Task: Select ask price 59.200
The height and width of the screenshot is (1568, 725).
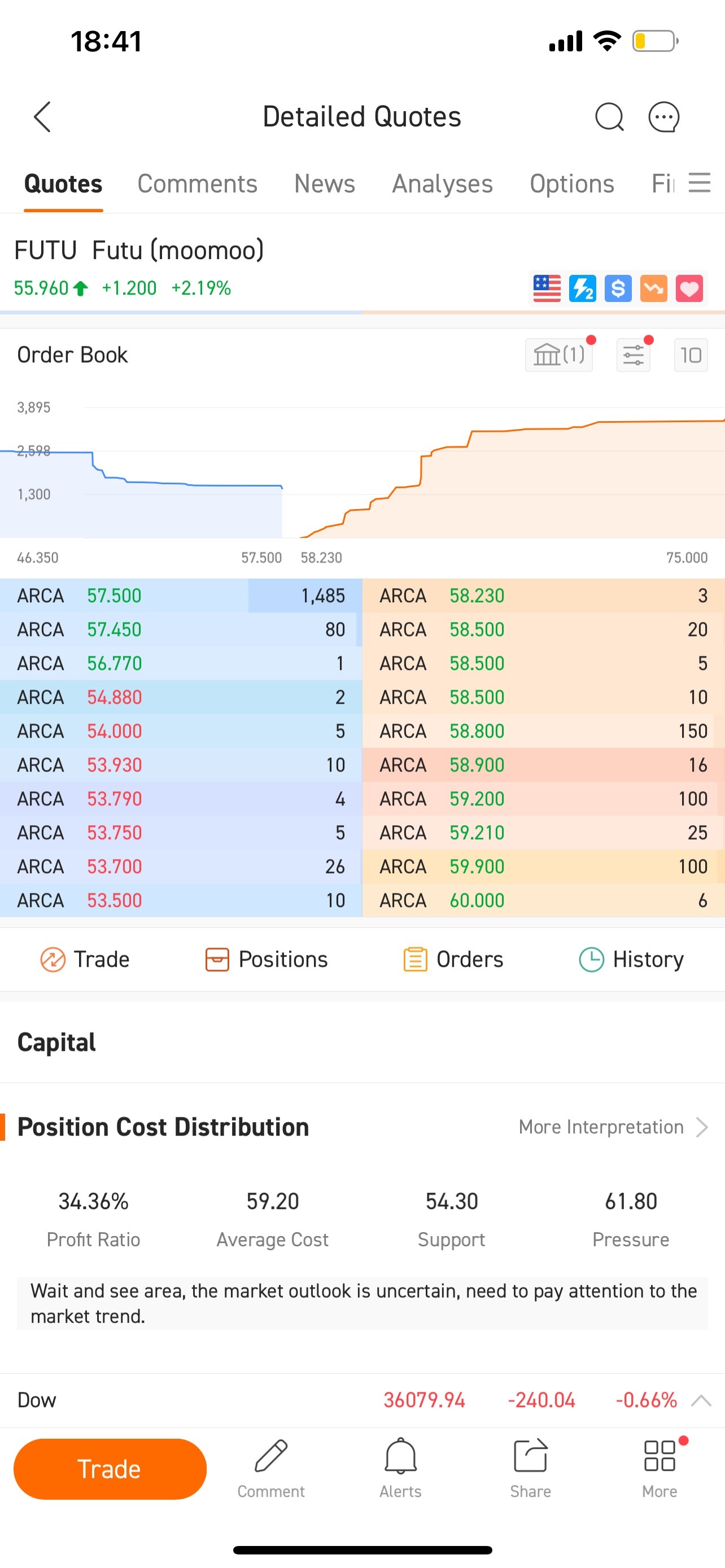Action: pyautogui.click(x=477, y=799)
